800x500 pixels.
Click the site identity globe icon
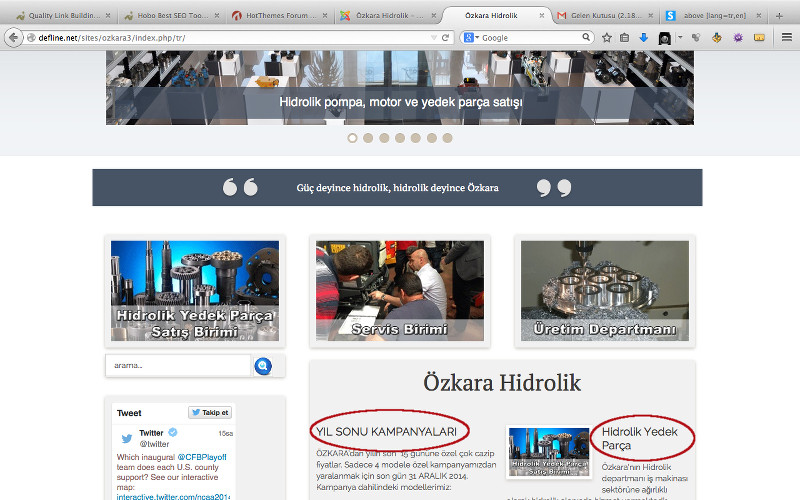coord(31,37)
